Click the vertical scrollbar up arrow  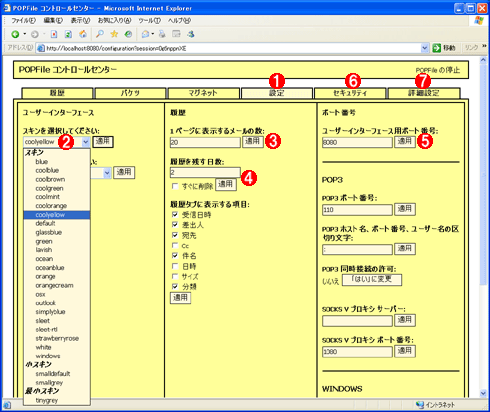[483, 60]
